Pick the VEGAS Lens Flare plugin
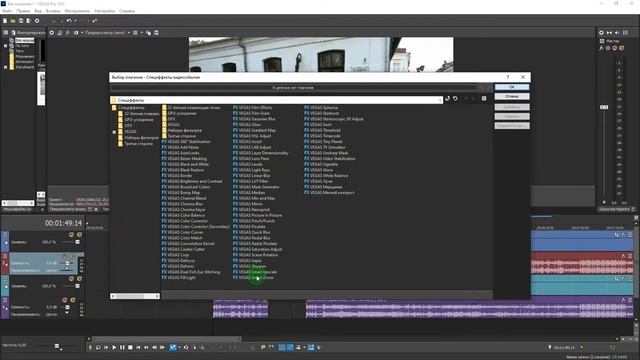640x360 pixels. tap(251, 158)
